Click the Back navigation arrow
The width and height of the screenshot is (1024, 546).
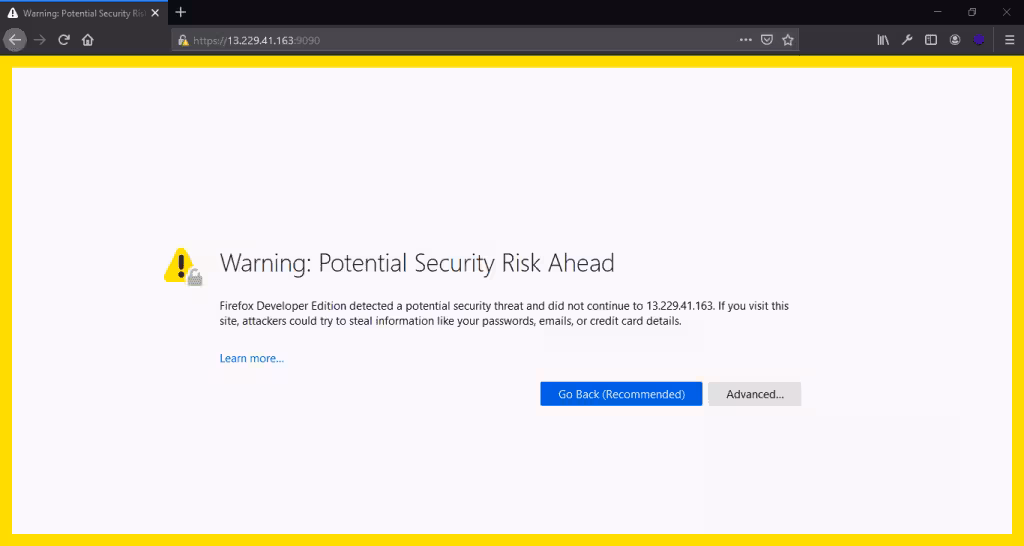(x=14, y=40)
